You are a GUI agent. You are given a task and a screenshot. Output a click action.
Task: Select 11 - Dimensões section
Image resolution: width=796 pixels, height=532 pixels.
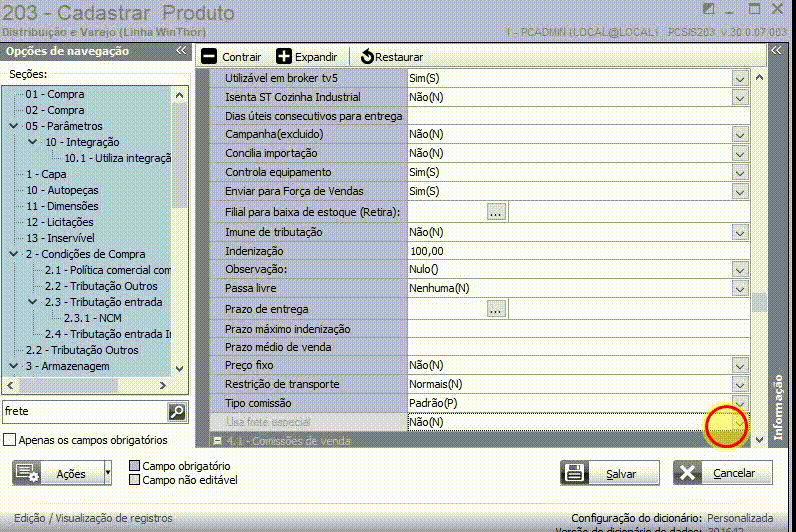(62, 206)
